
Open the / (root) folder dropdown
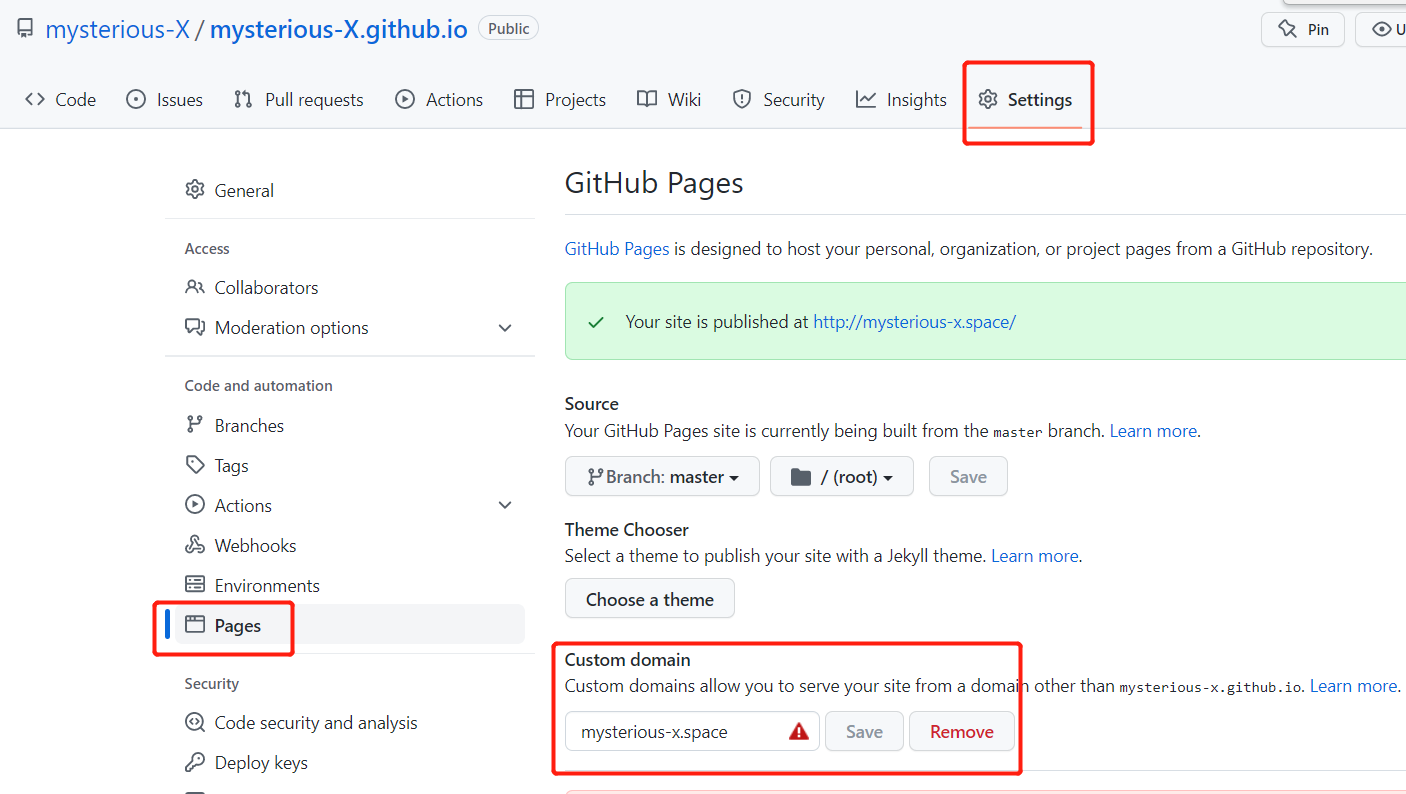(841, 477)
